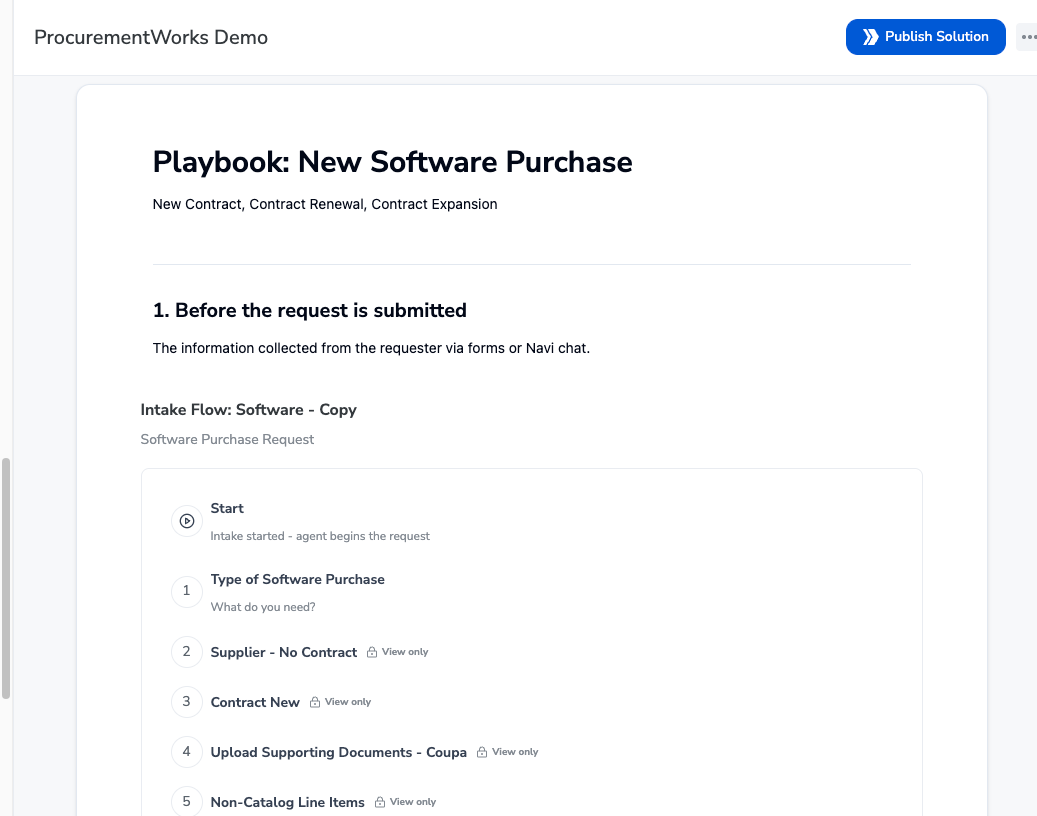Image resolution: width=1037 pixels, height=816 pixels.
Task: Open the Contract New step
Action: pos(255,702)
